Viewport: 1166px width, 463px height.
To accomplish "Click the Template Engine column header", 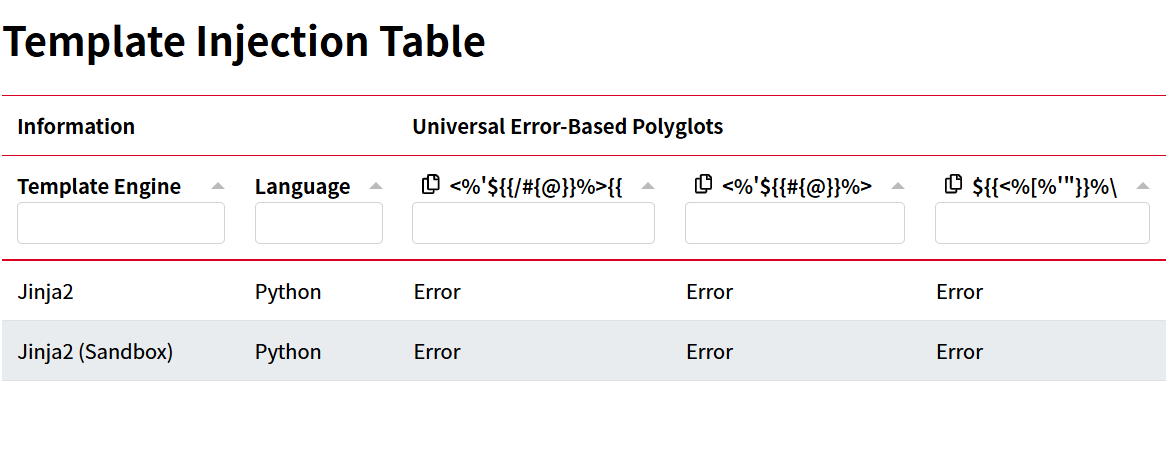I will 99,187.
